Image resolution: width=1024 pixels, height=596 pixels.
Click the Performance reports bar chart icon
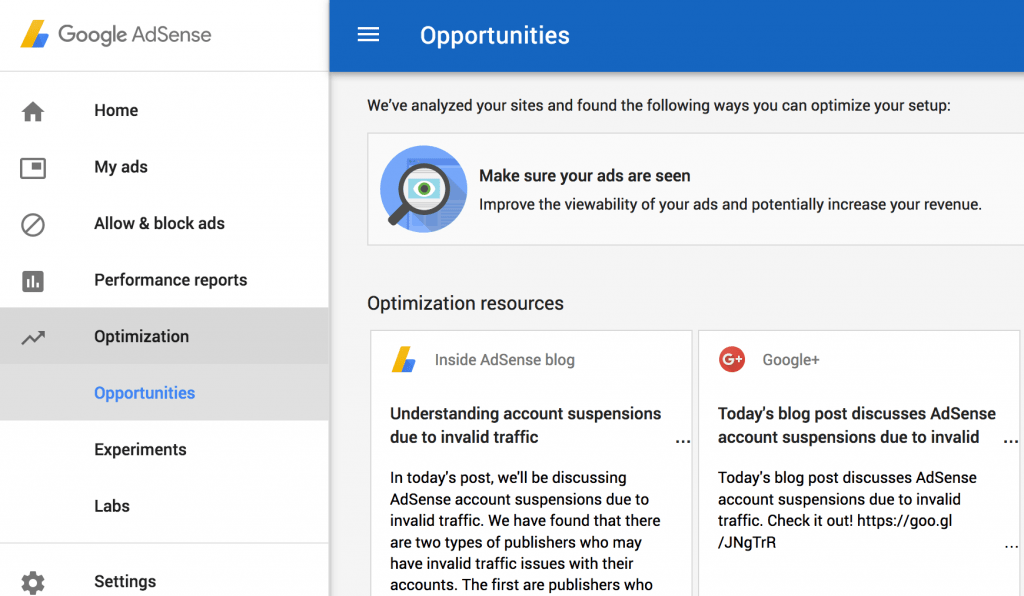coord(33,281)
